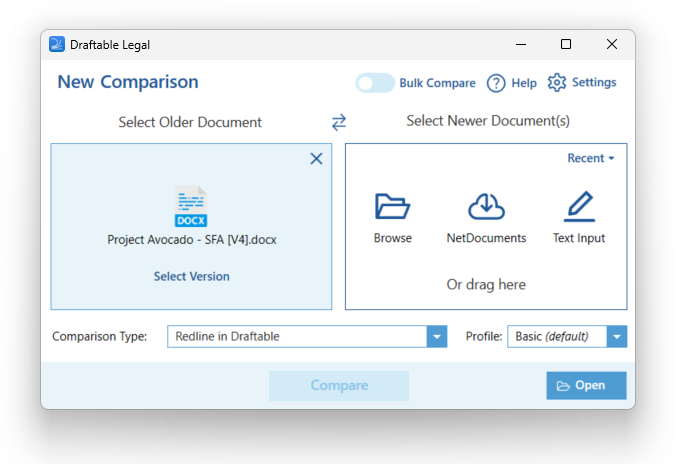Screen dimensions: 675x464
Task: Click the Settings text label
Action: pyautogui.click(x=594, y=82)
